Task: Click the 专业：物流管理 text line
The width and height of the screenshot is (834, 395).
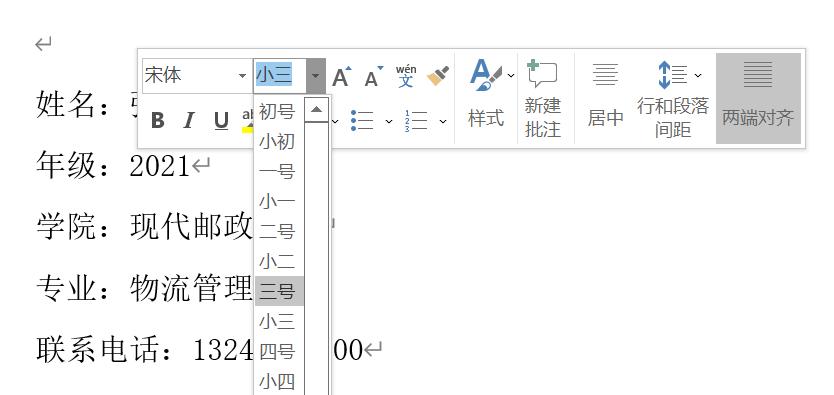Action: (x=144, y=289)
